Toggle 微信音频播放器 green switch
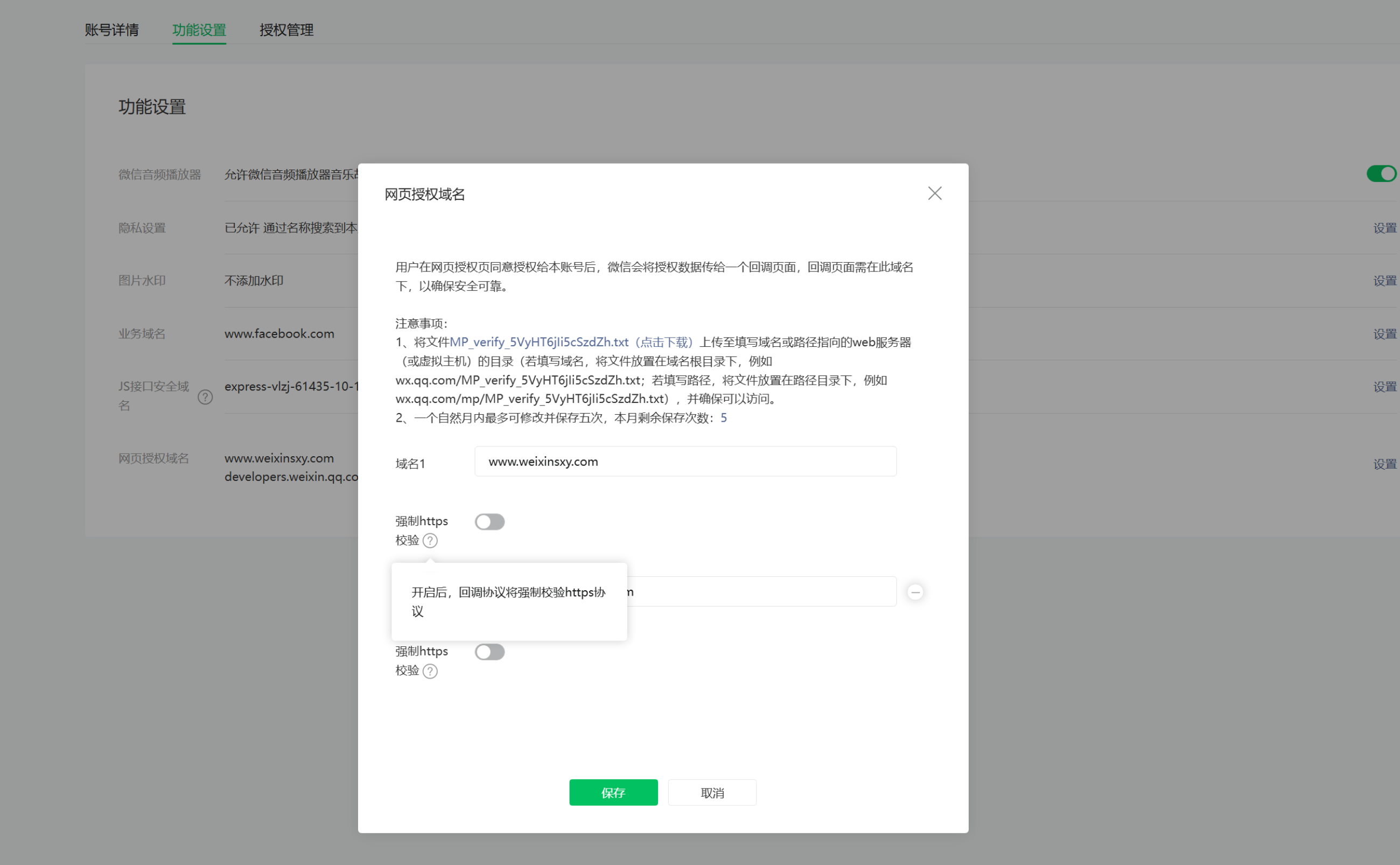1400x865 pixels. 1381,173
